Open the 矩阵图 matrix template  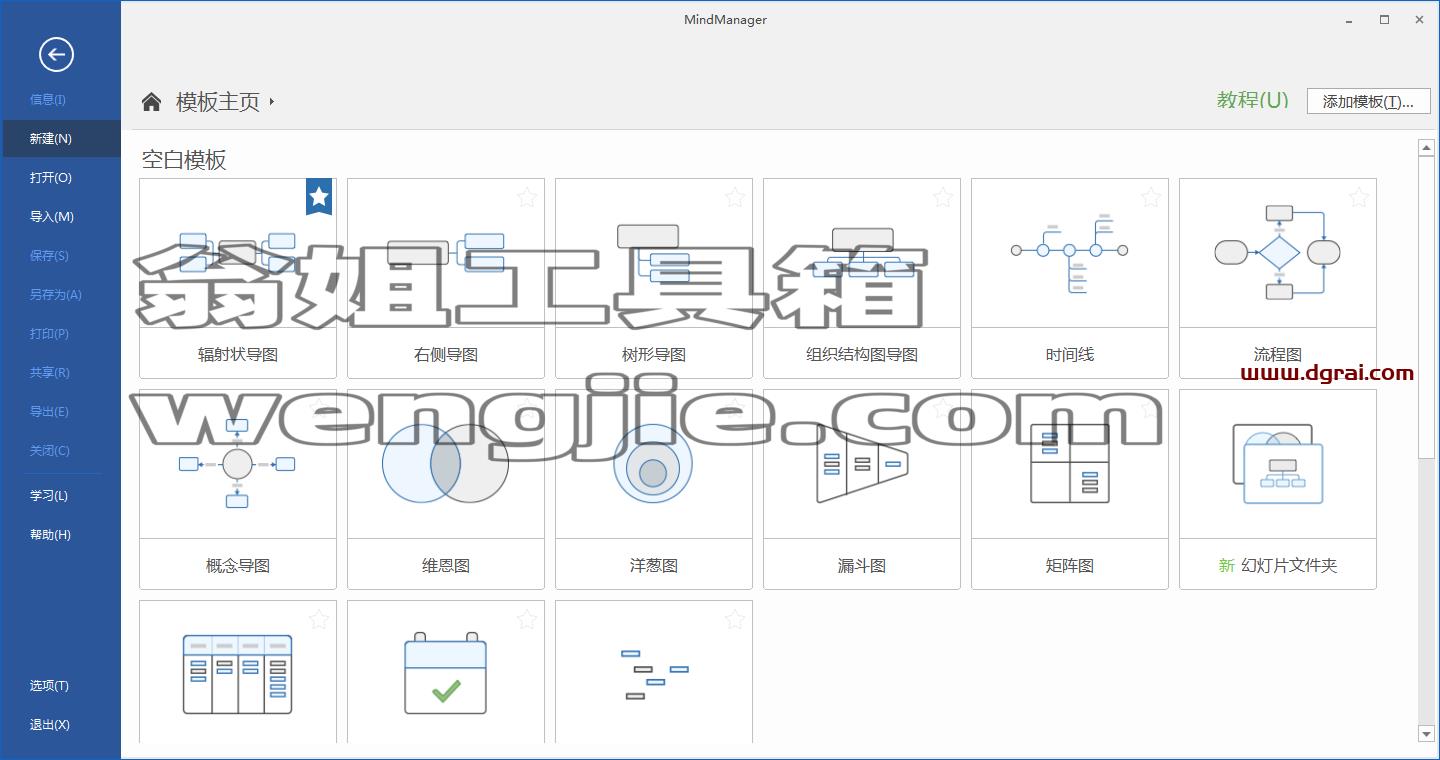pos(1070,489)
